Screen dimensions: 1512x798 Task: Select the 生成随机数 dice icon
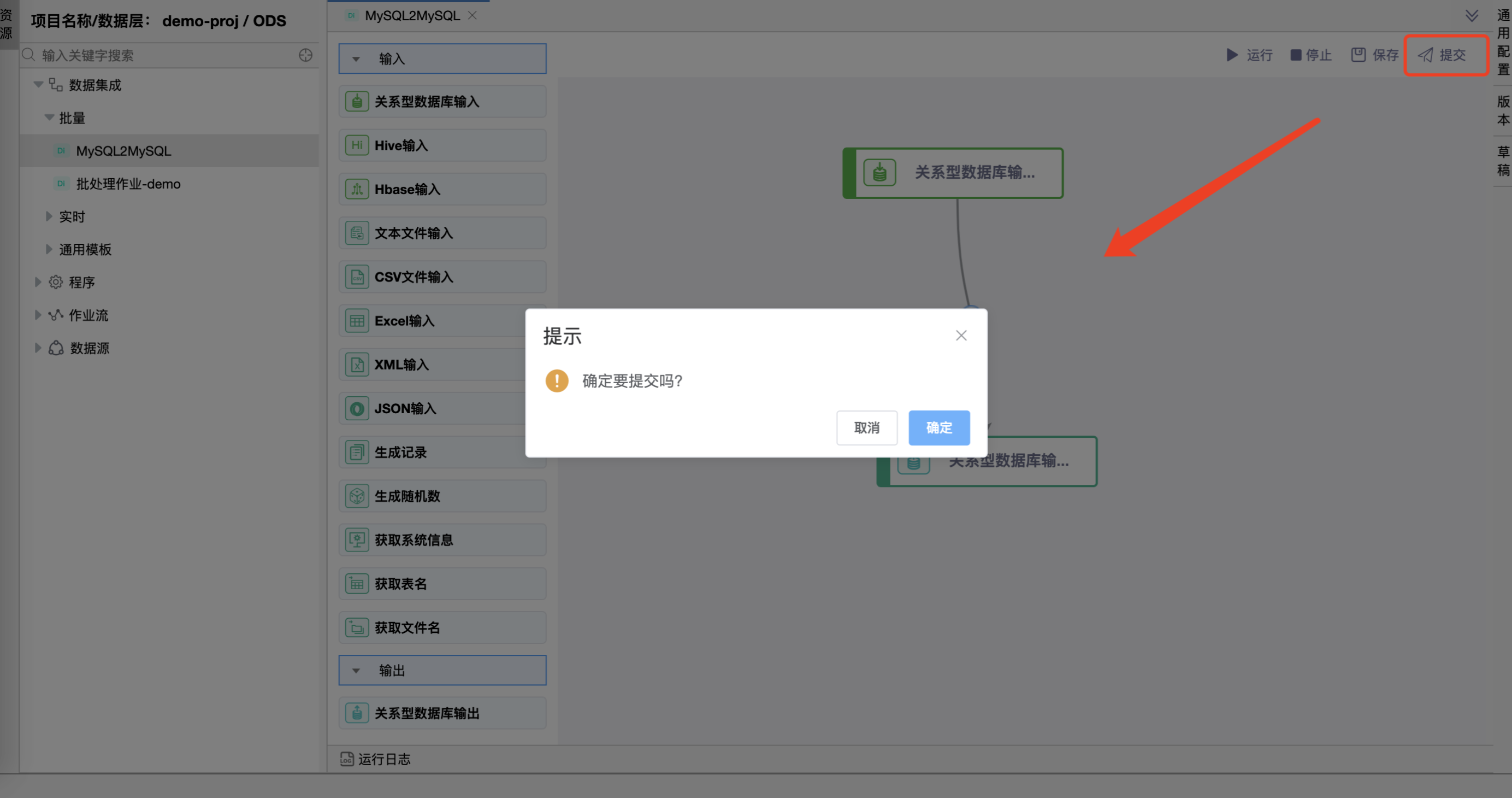point(357,496)
